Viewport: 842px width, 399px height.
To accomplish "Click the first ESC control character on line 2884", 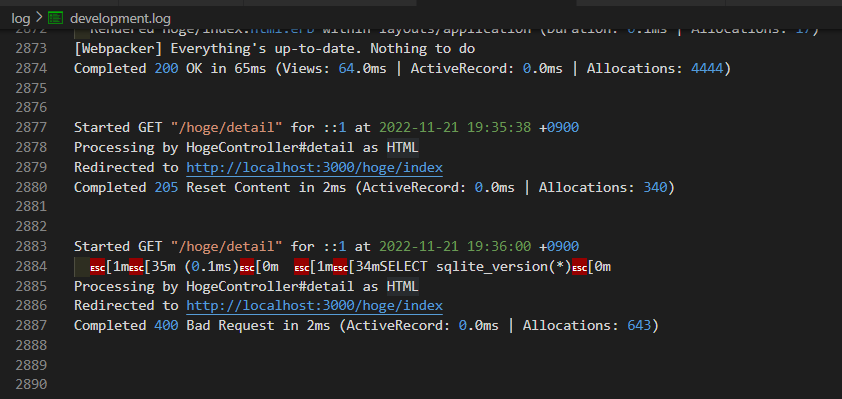I will coord(98,266).
